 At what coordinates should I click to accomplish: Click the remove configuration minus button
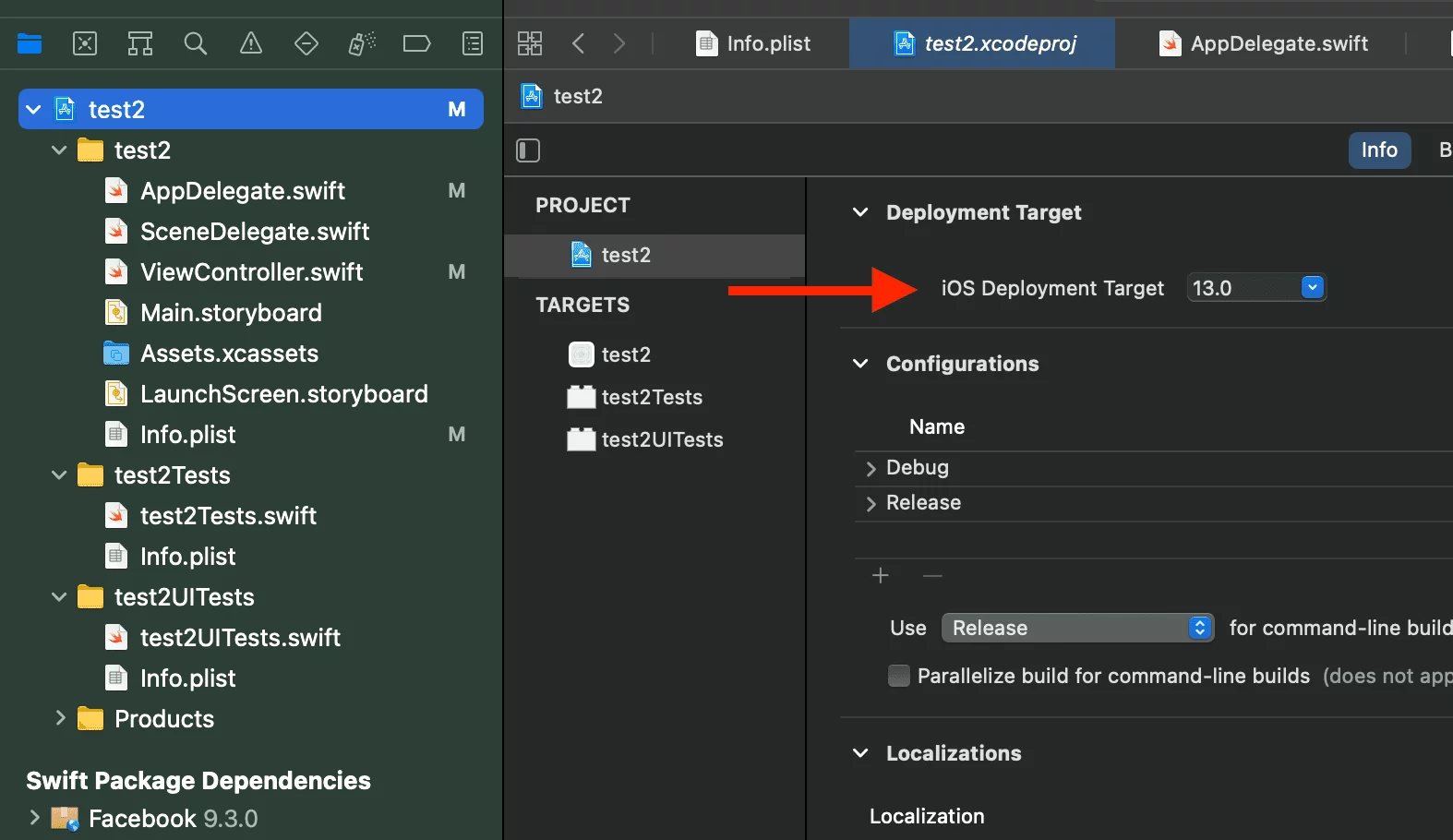point(932,576)
